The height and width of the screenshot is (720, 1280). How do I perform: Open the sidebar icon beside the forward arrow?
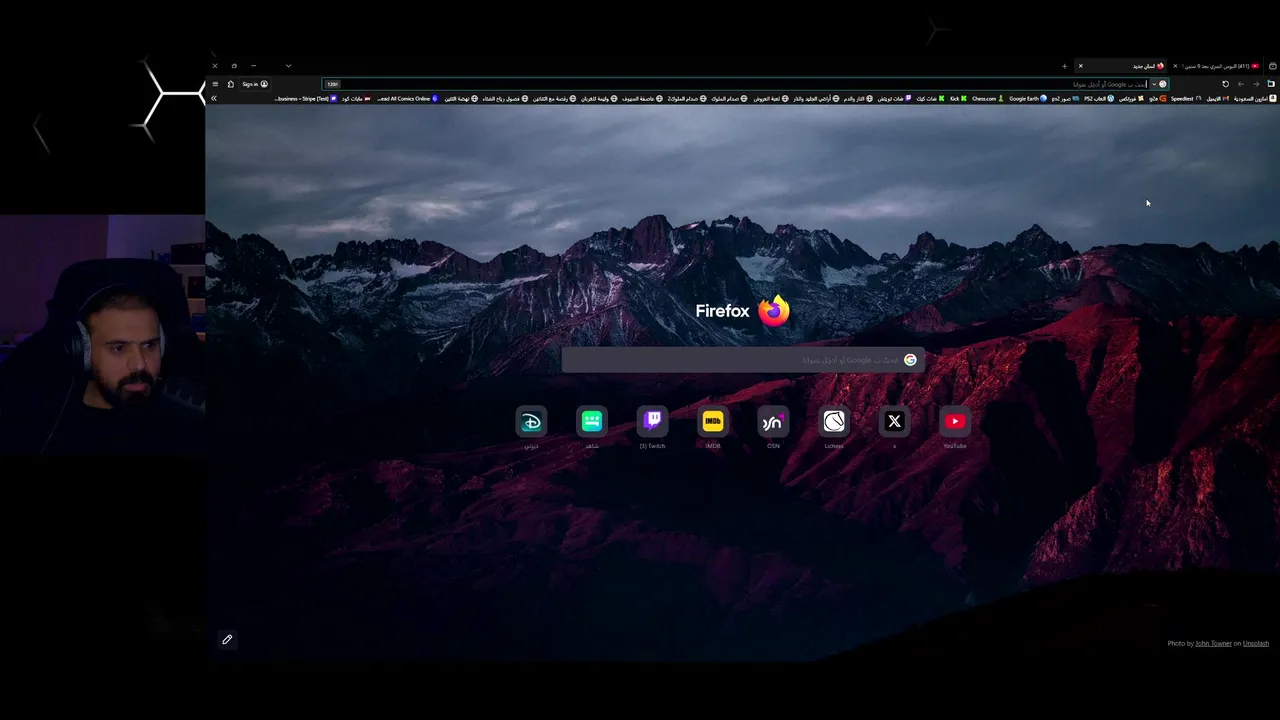click(1271, 84)
